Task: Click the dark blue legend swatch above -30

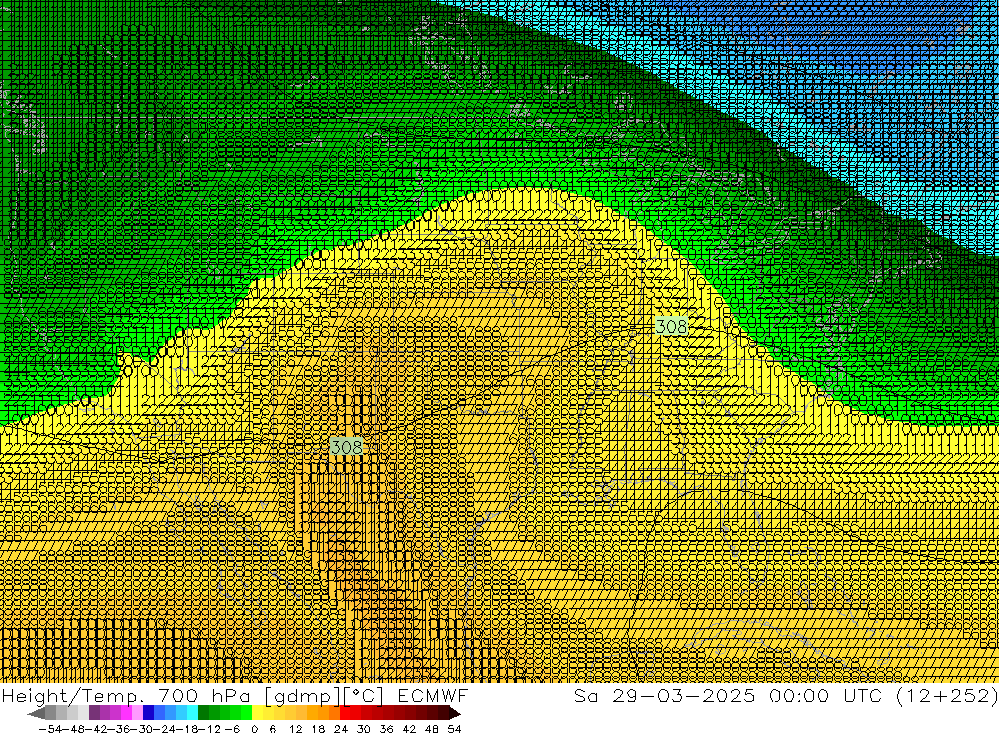Action: click(x=149, y=713)
